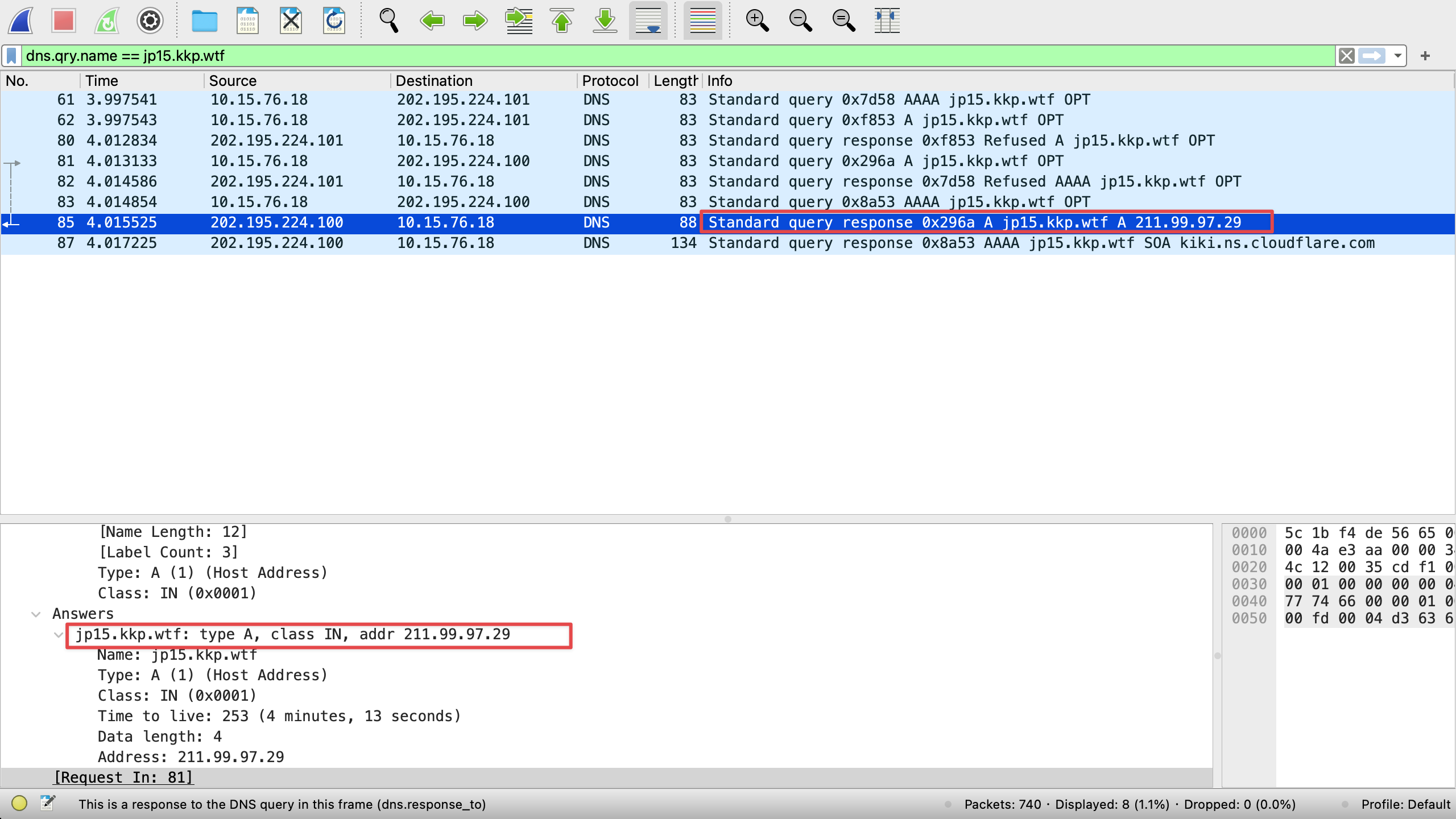Sort by No. column header
Viewport: 1456px width, 819px height.
click(40, 81)
